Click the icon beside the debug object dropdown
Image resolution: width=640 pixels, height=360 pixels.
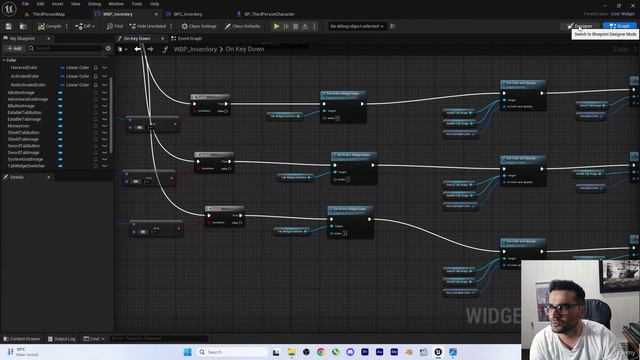(x=393, y=26)
